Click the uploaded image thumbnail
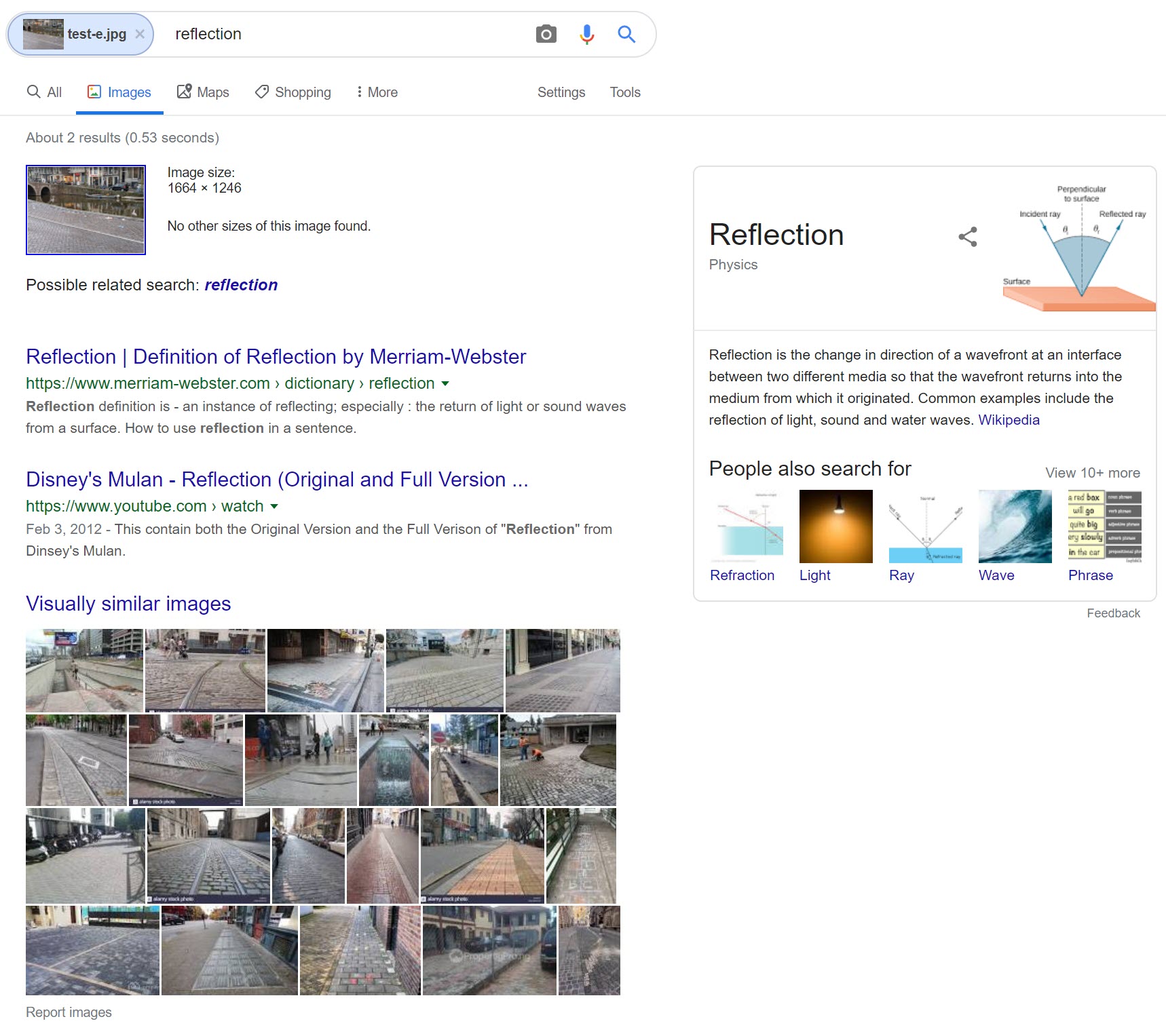This screenshot has width=1166, height=1036. pyautogui.click(x=86, y=210)
